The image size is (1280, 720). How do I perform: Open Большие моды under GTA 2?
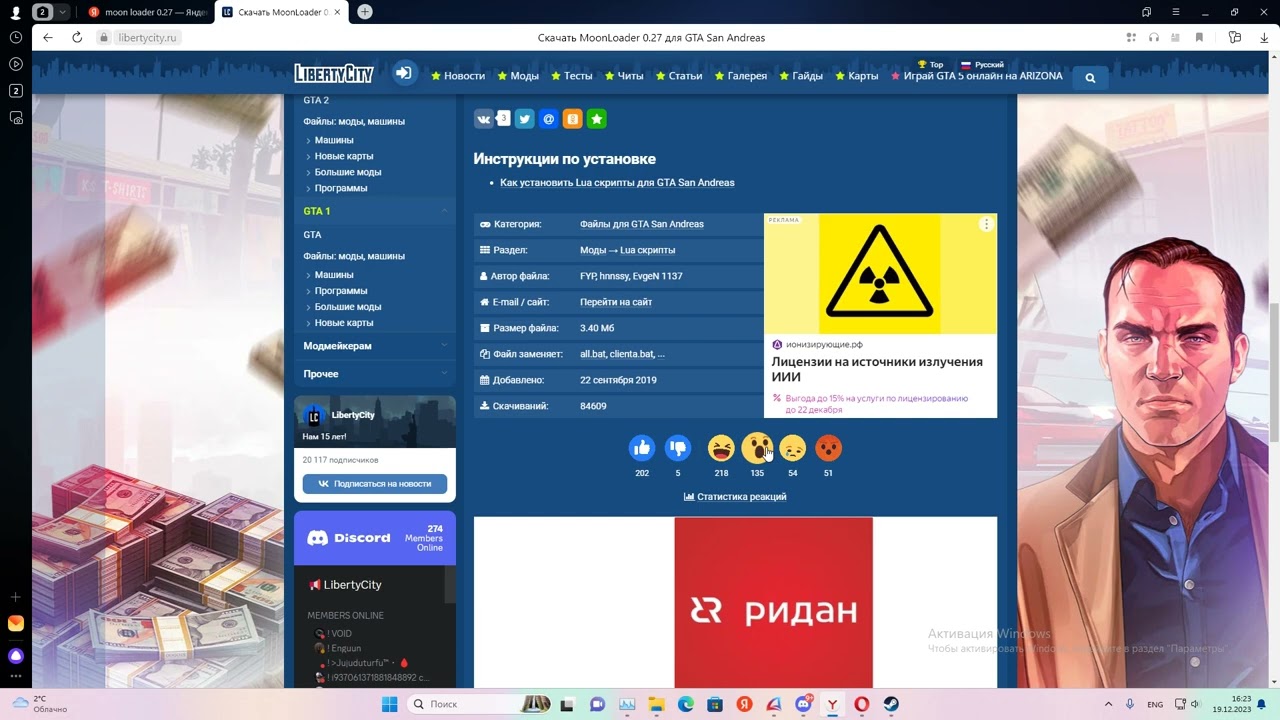347,172
